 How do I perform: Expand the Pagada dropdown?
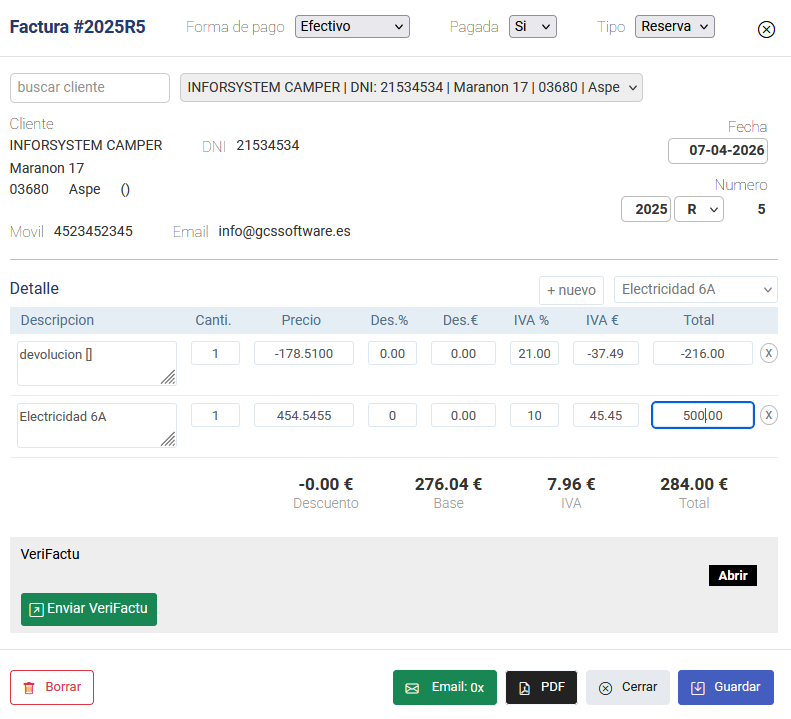[x=532, y=26]
